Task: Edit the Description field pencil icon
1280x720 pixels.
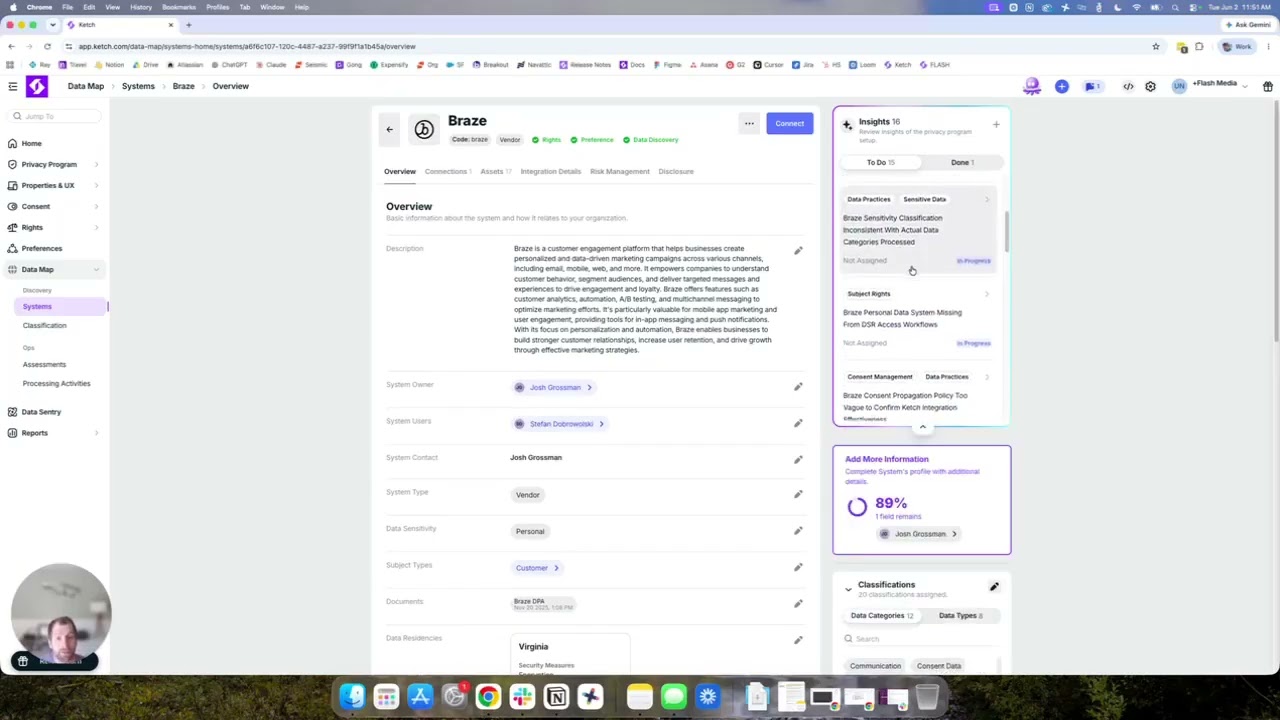Action: coord(798,250)
